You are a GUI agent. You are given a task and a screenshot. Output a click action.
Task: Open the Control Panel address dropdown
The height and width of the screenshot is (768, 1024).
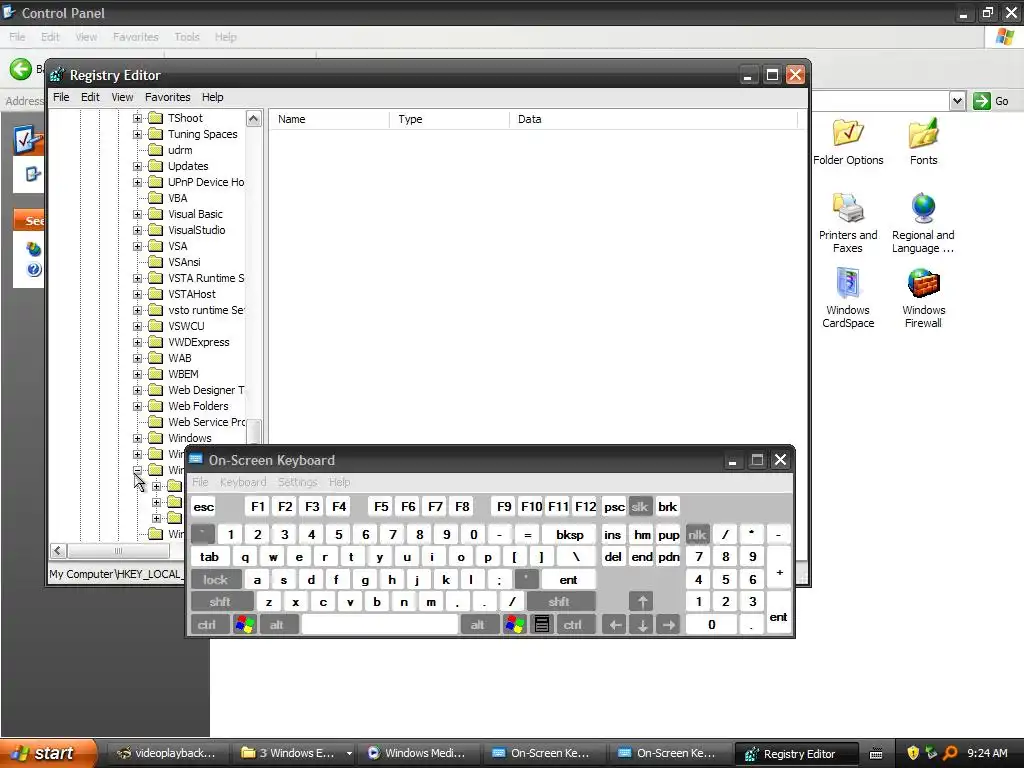click(957, 101)
